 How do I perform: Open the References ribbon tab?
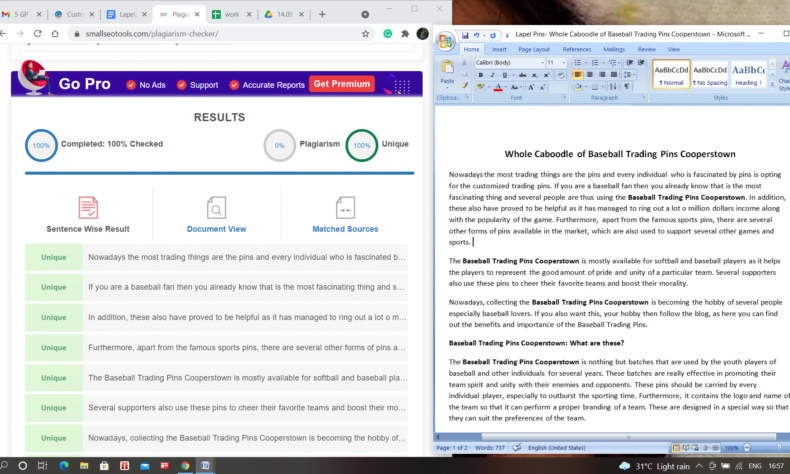click(577, 49)
